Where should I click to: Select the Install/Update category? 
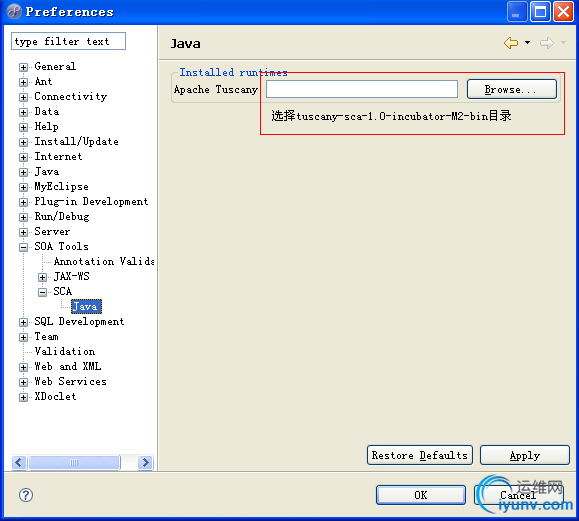76,142
